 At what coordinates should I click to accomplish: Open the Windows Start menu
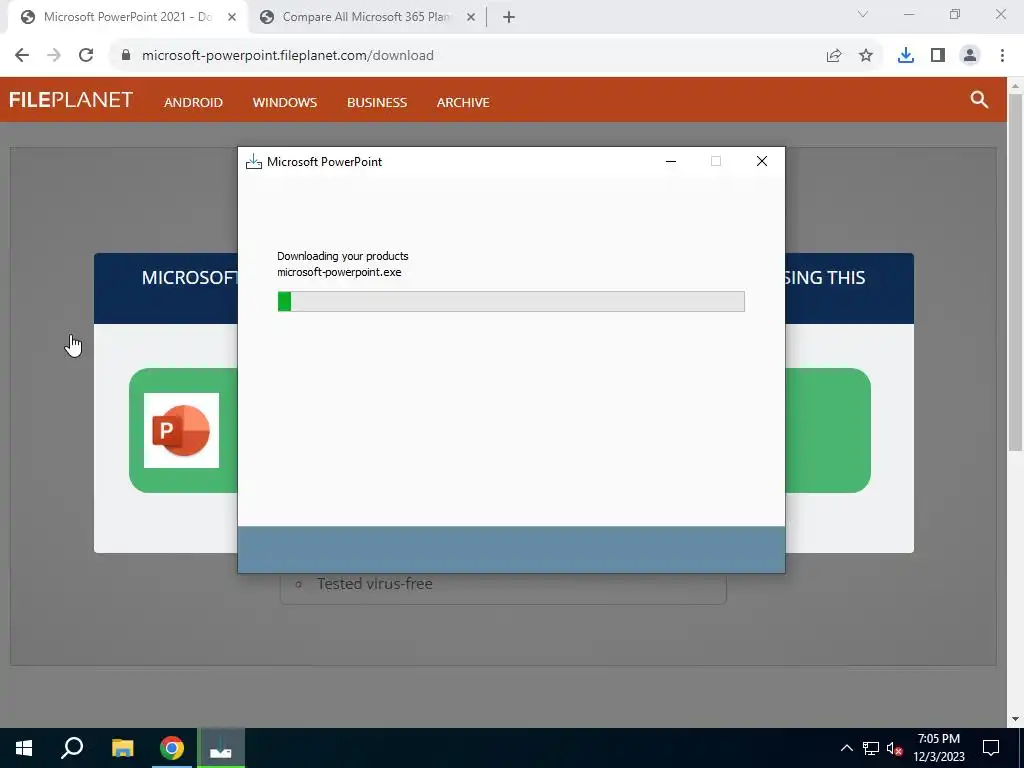(24, 748)
